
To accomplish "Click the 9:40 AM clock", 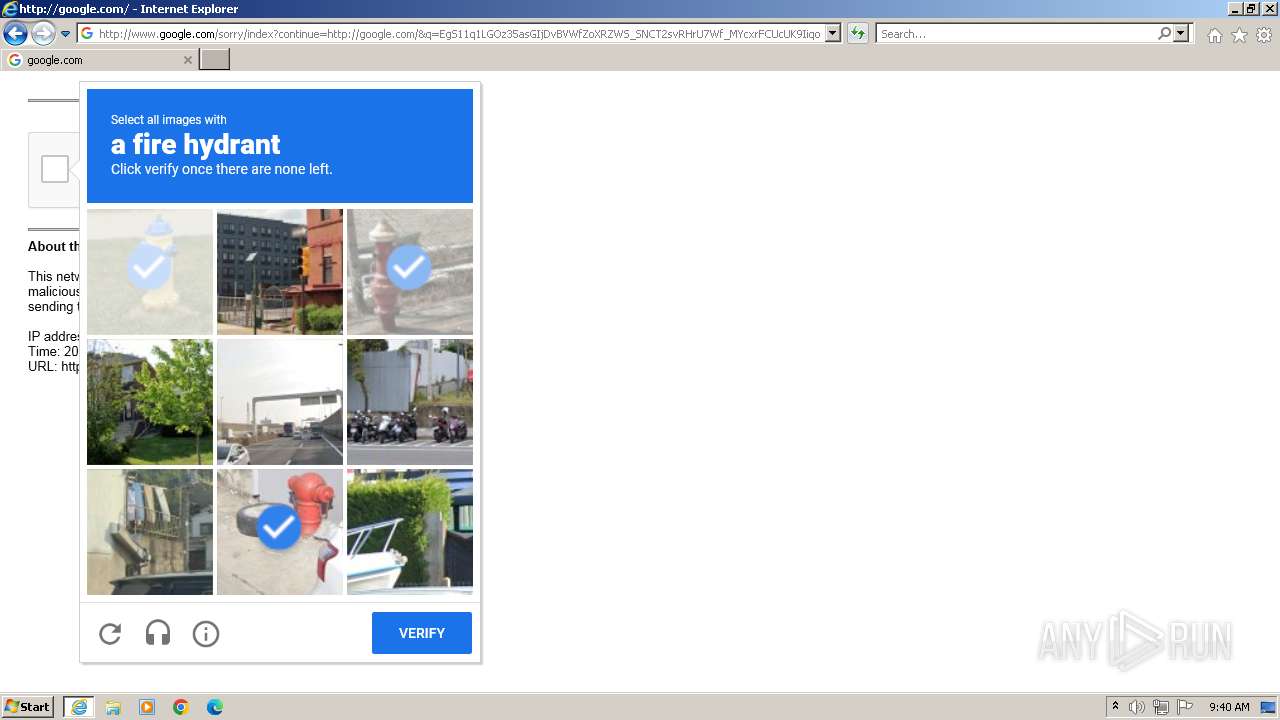I will (x=1229, y=707).
